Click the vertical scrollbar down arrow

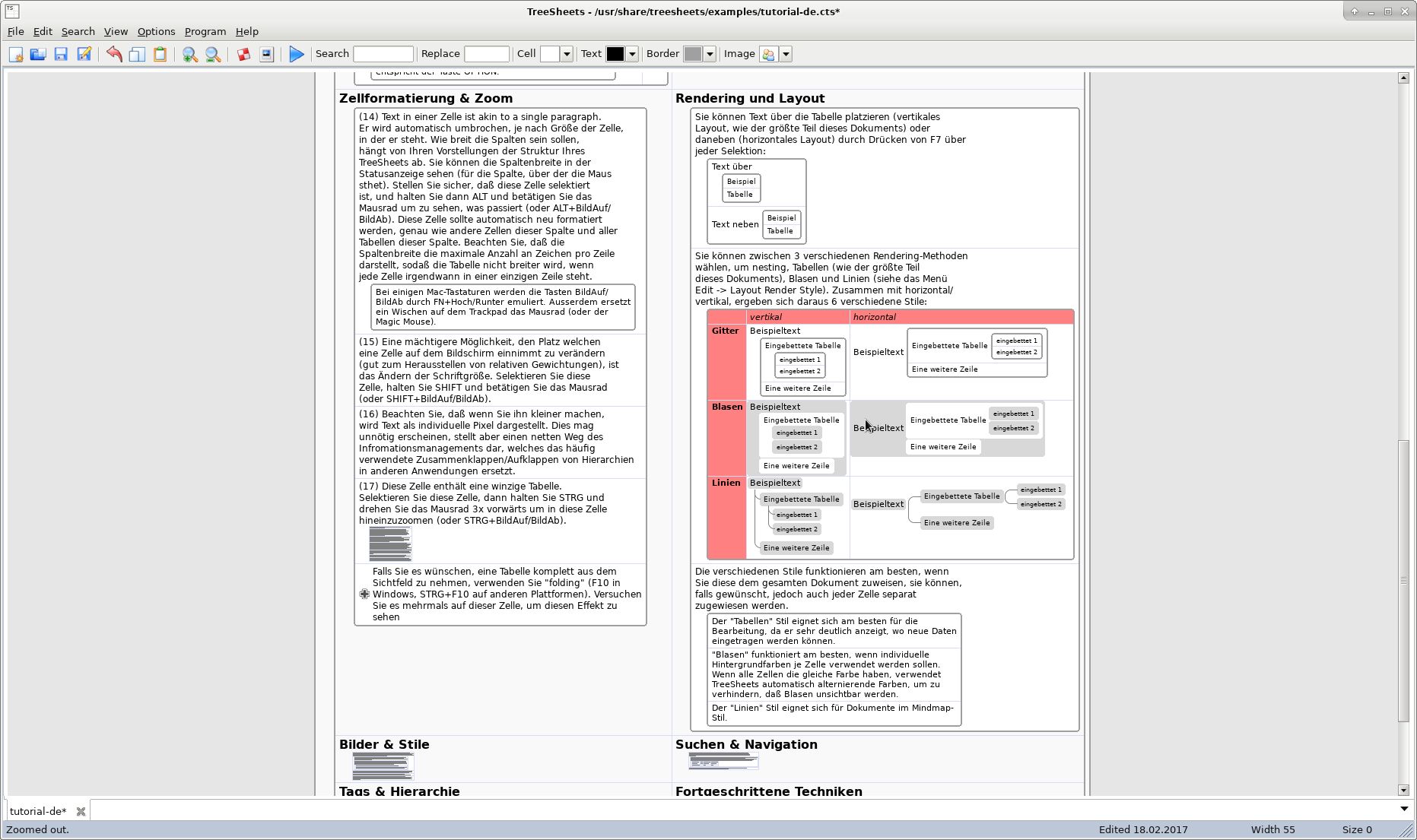point(1403,791)
